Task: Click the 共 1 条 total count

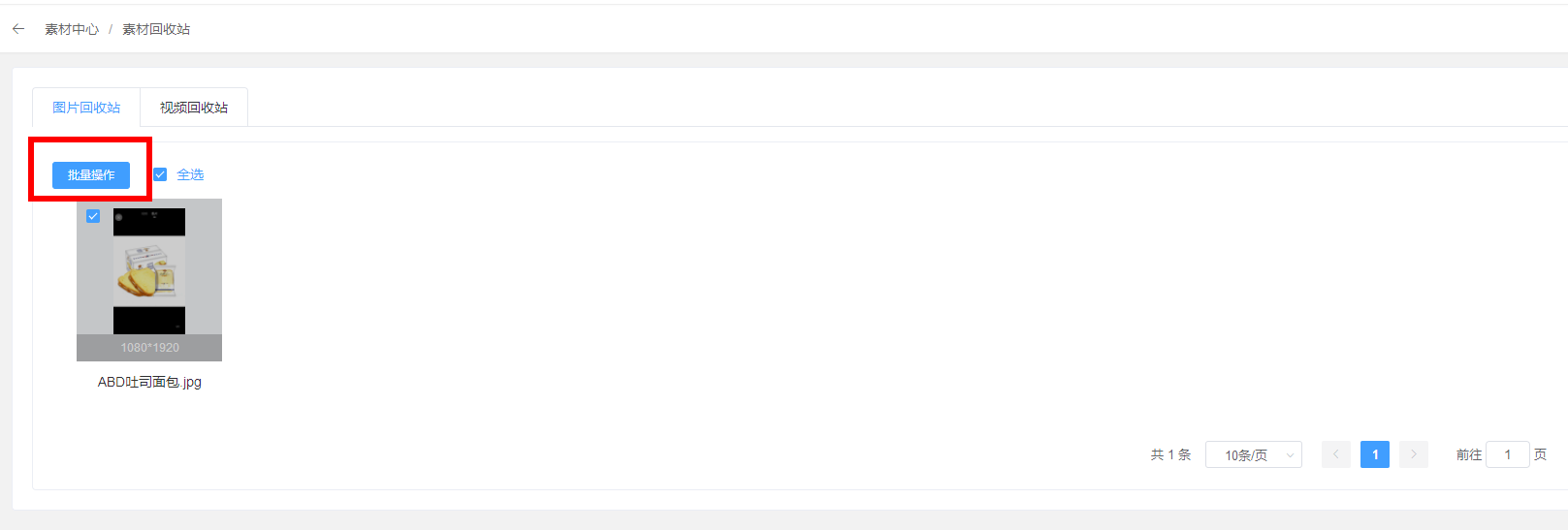Action: tap(1170, 454)
